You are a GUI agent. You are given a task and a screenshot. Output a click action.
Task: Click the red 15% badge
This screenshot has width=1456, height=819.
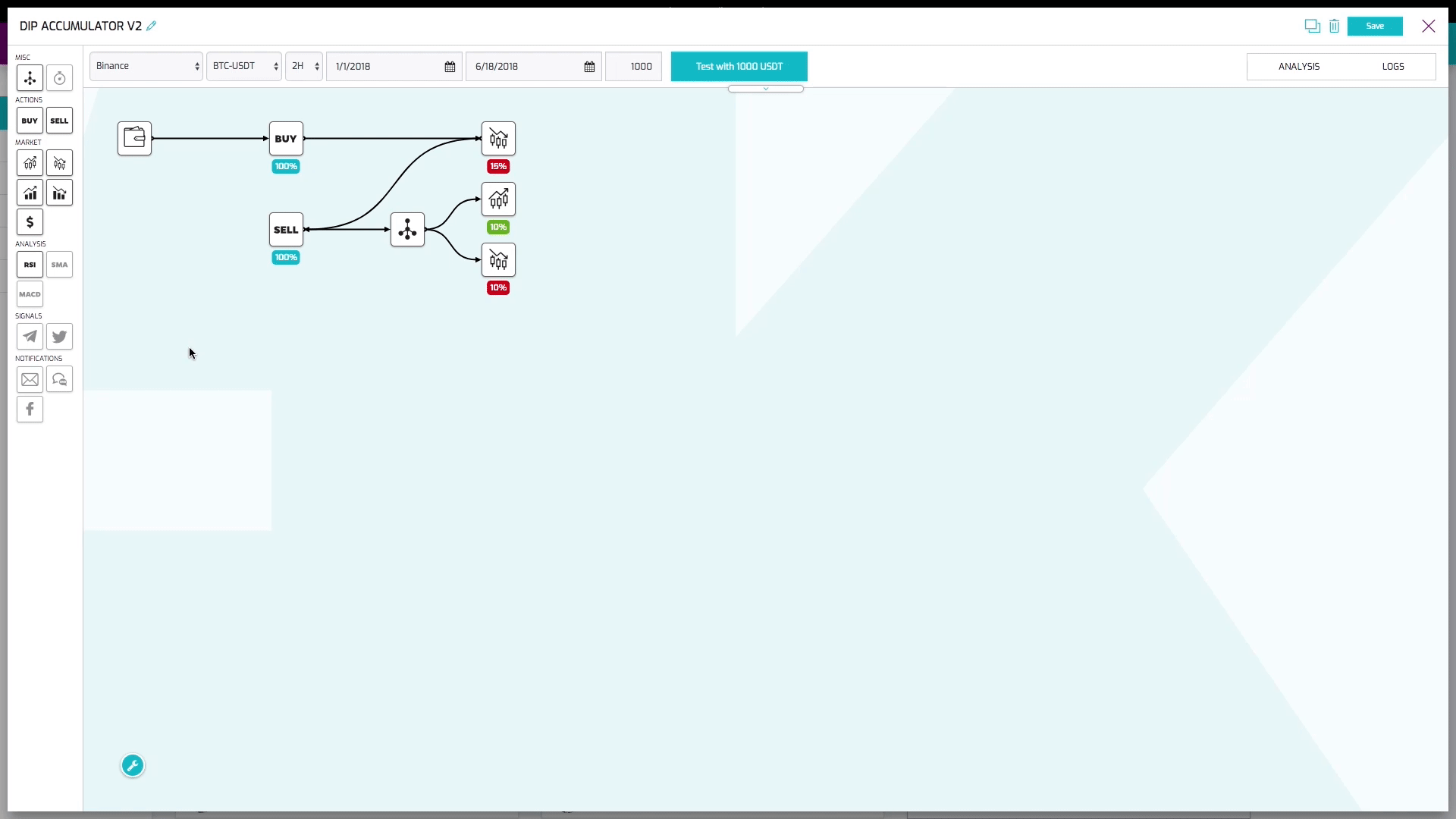tap(498, 166)
